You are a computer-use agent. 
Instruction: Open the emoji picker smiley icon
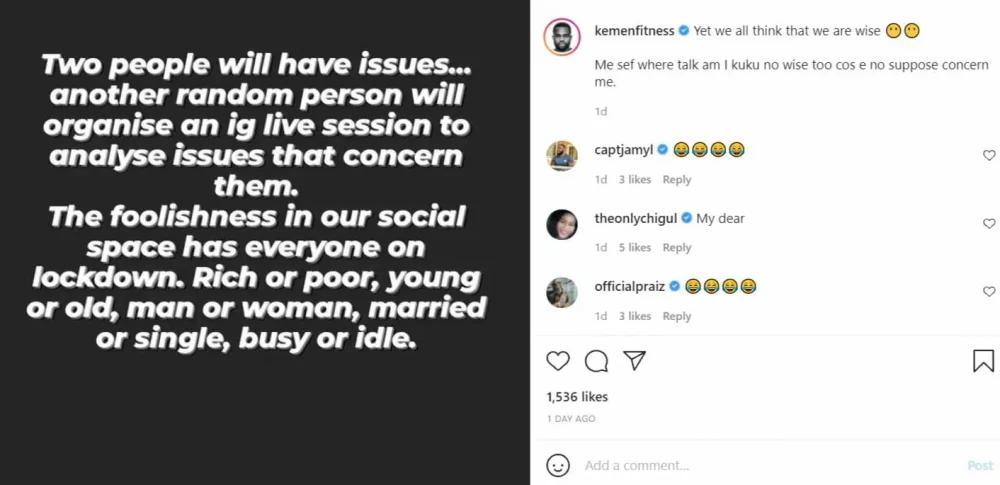[x=559, y=465]
